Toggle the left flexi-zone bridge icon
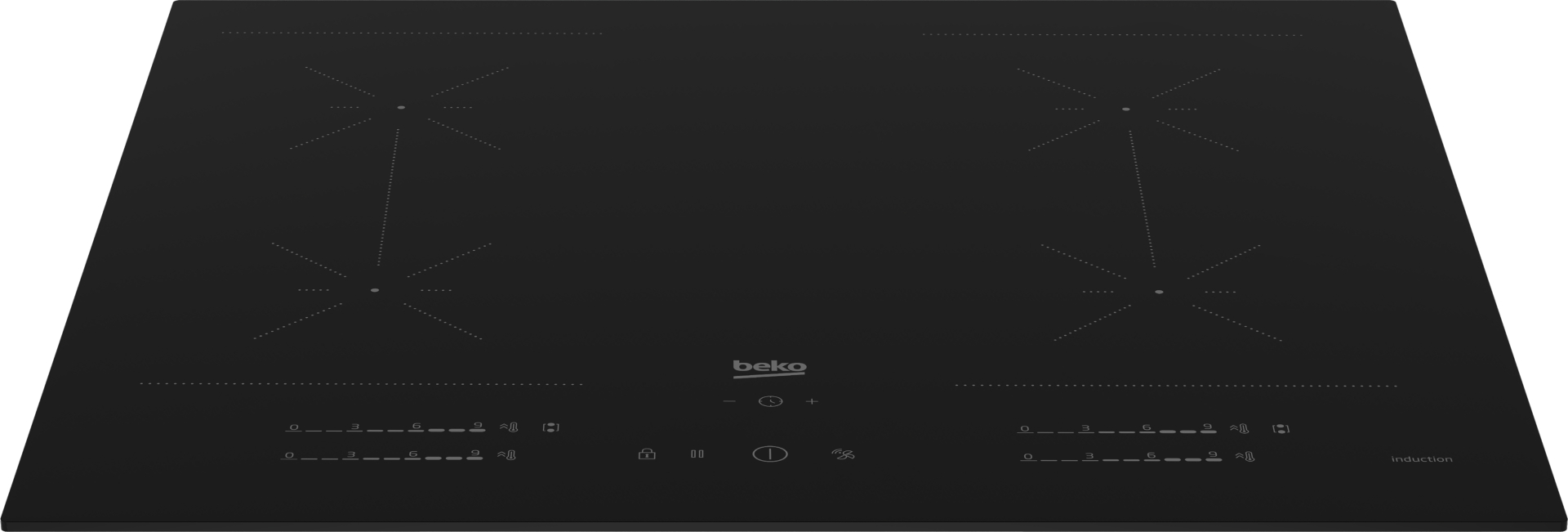The image size is (1568, 532). (551, 427)
